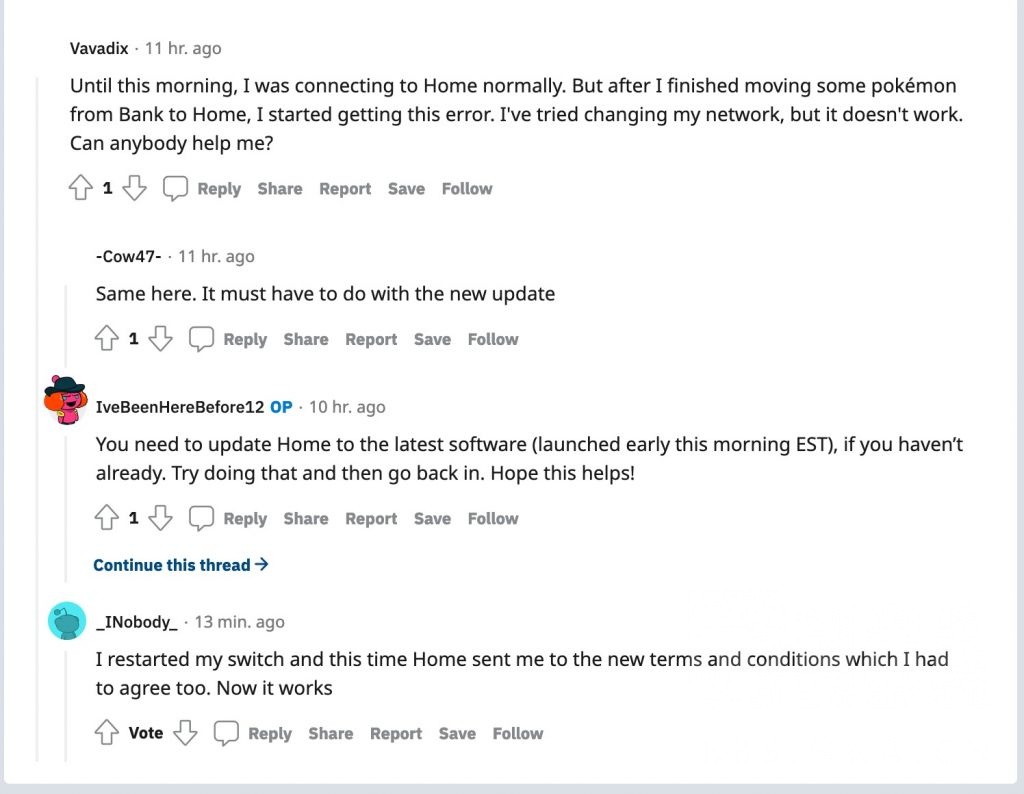
Task: Visit Vavadix's username profile link
Action: [99, 48]
